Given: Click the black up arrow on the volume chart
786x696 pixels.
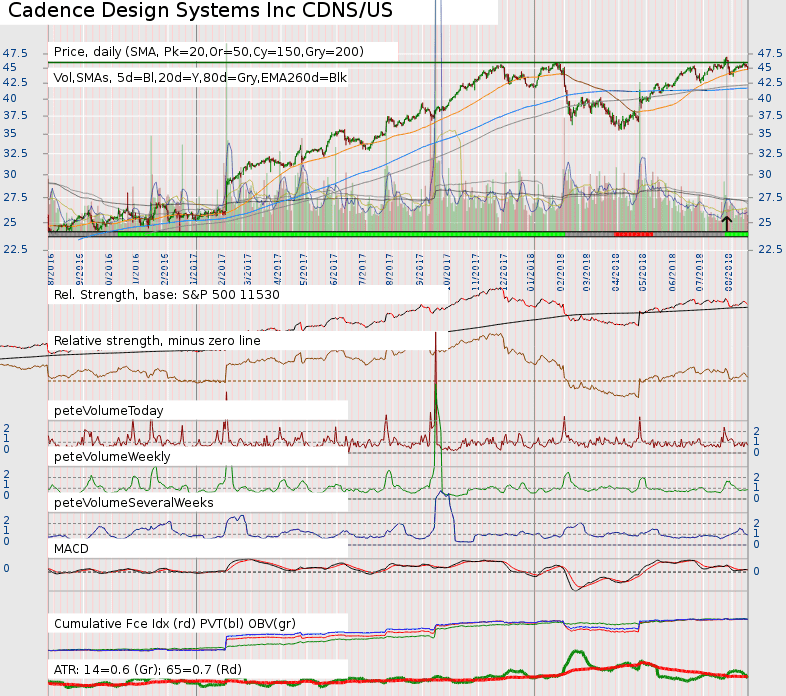Looking at the screenshot, I should tap(726, 223).
